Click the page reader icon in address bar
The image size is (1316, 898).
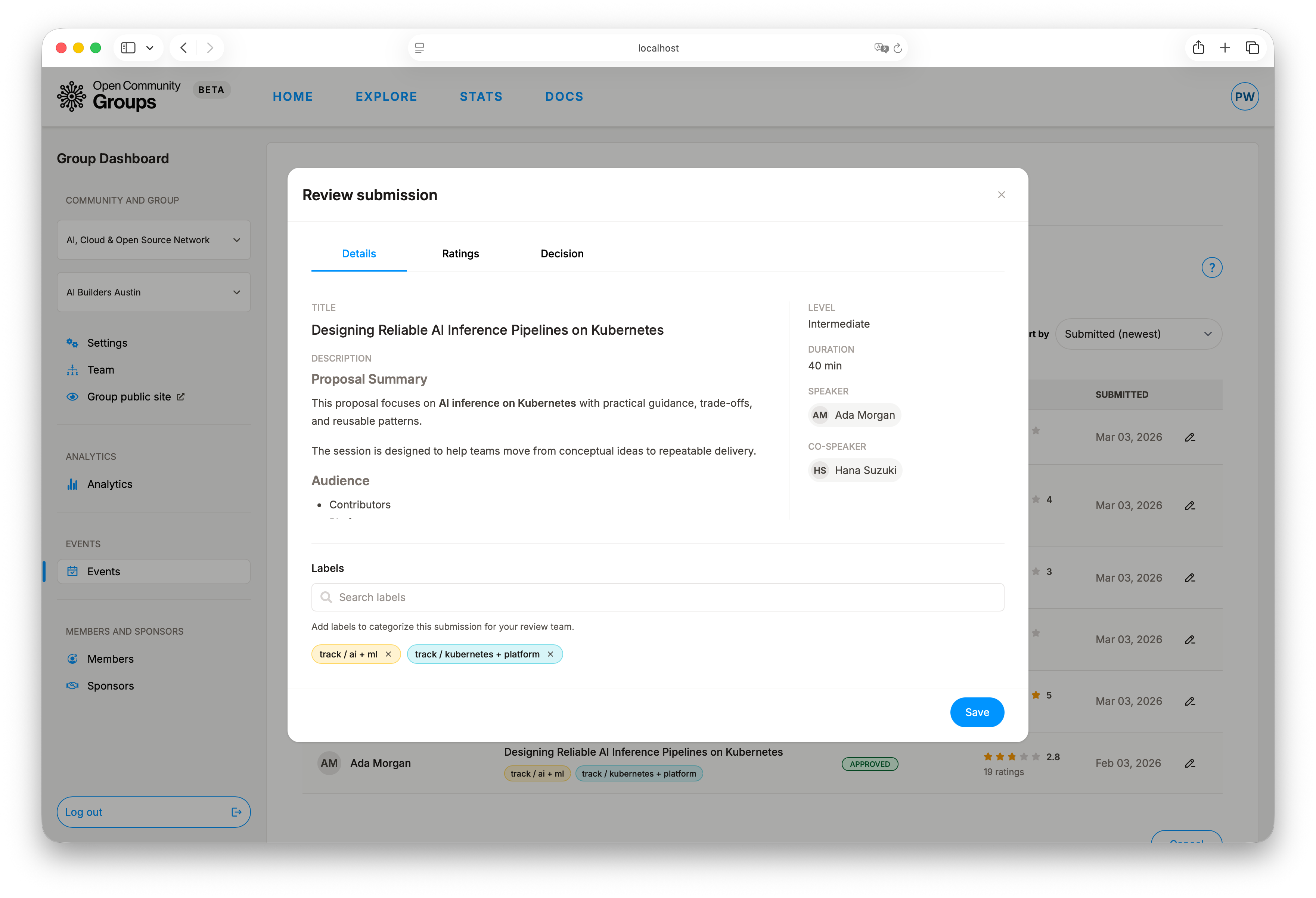tap(420, 48)
